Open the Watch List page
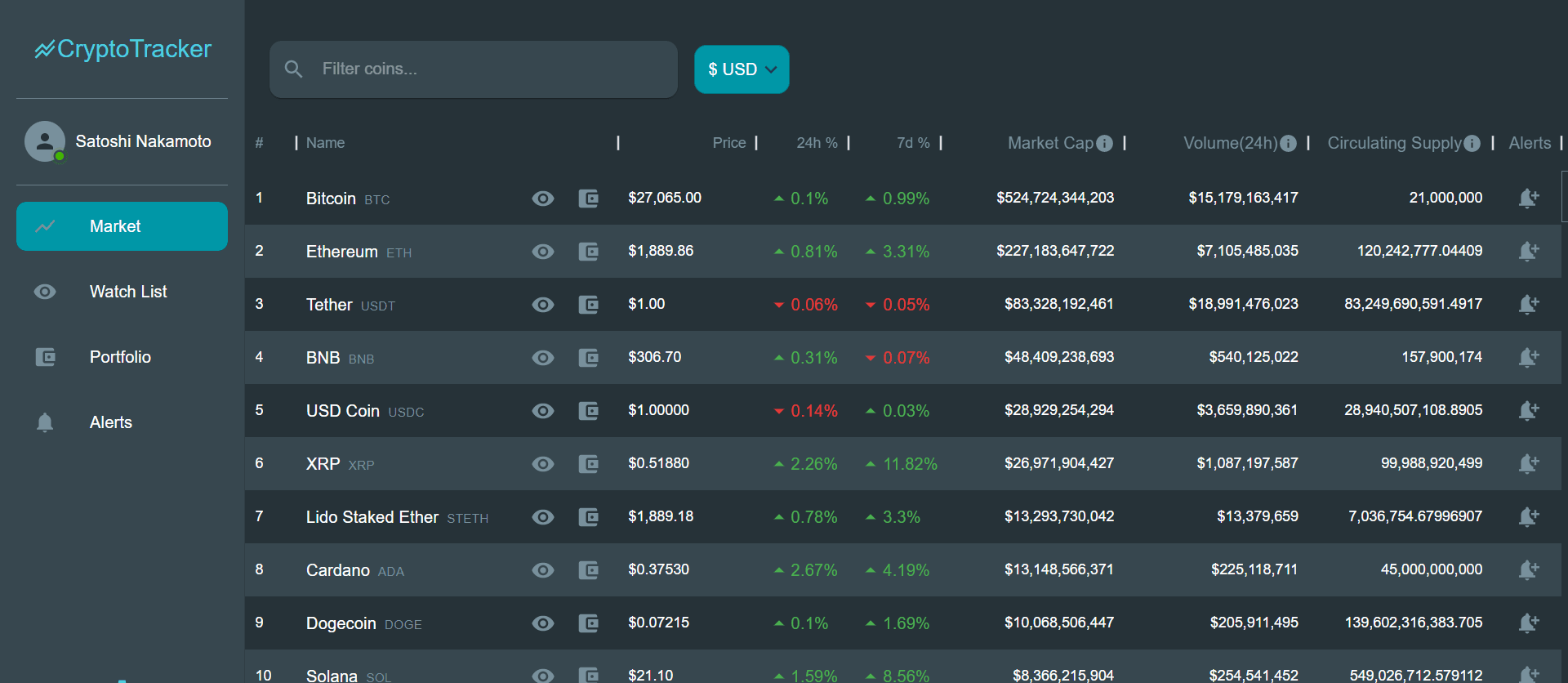This screenshot has width=1568, height=683. 122,292
